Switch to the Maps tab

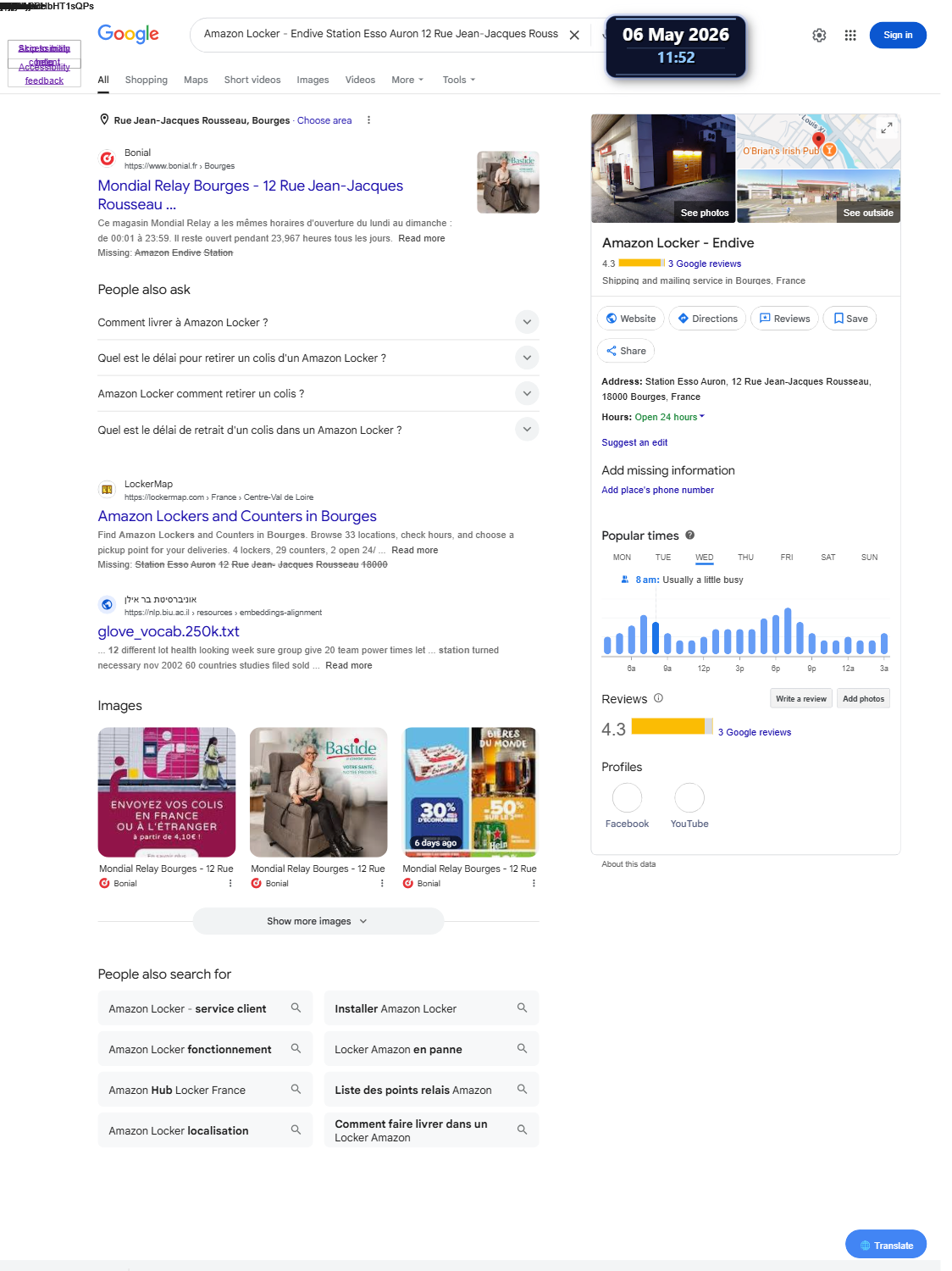[196, 80]
